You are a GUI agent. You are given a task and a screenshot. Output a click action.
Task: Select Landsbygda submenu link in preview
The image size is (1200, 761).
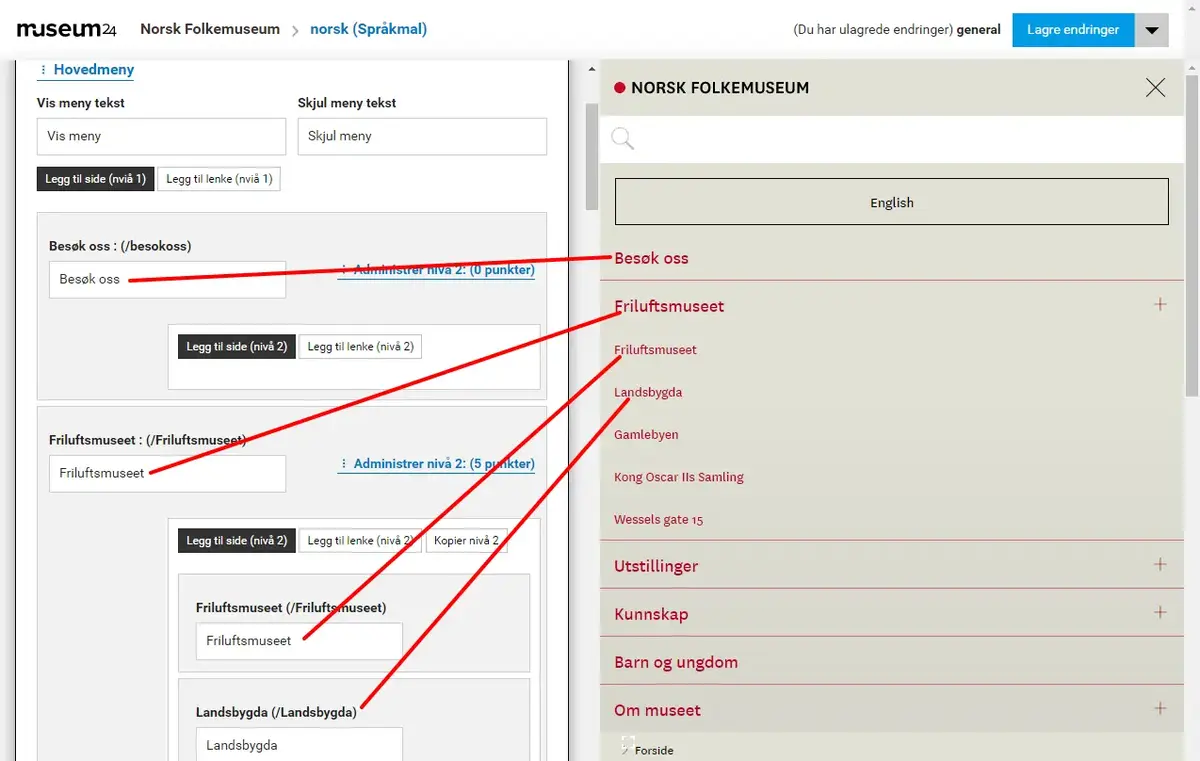click(x=648, y=392)
